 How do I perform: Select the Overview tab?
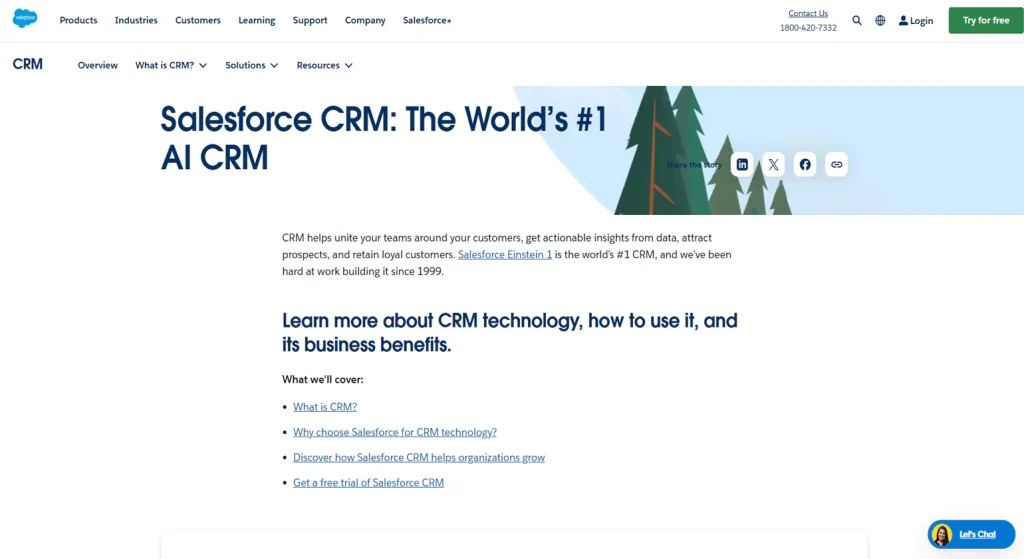click(98, 65)
